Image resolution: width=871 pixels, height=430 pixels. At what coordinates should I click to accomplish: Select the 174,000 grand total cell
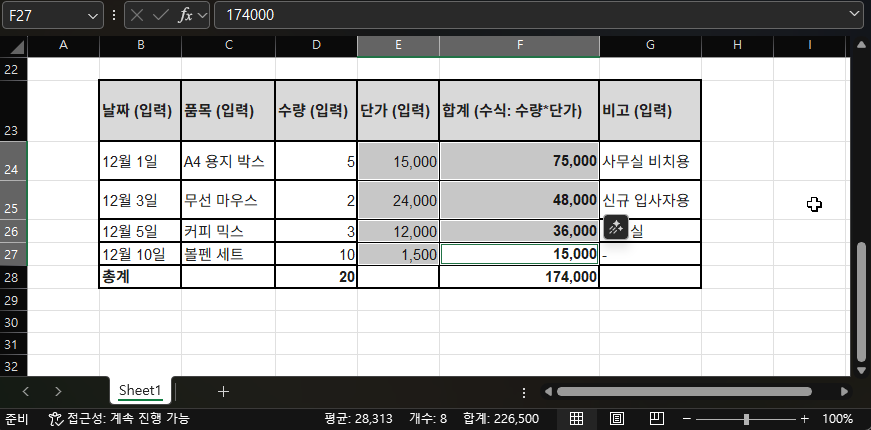click(519, 277)
